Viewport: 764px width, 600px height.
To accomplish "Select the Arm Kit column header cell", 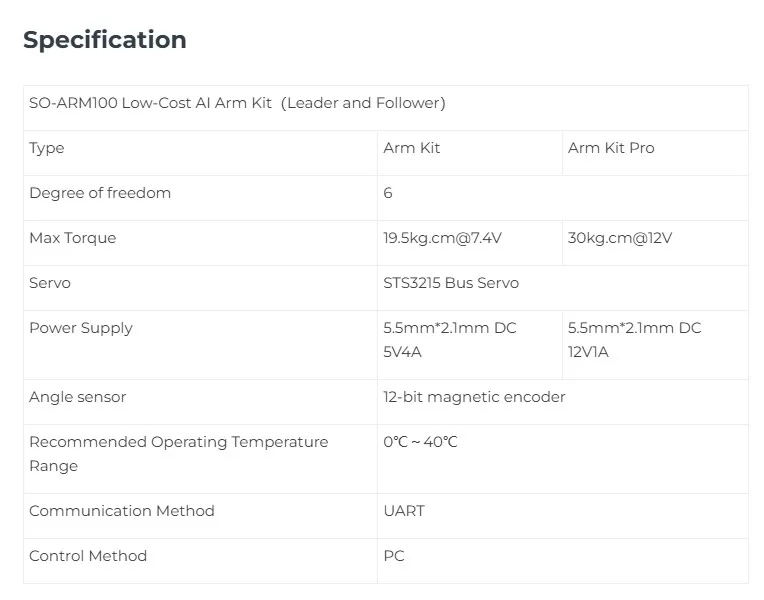I will click(x=411, y=148).
